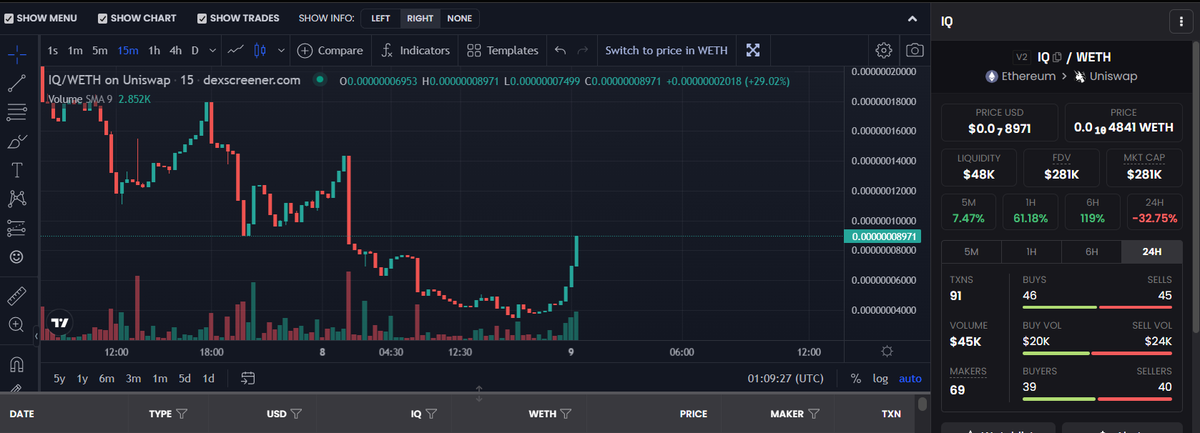Image resolution: width=1200 pixels, height=433 pixels.
Task: Set show info to NONE
Action: (460, 18)
